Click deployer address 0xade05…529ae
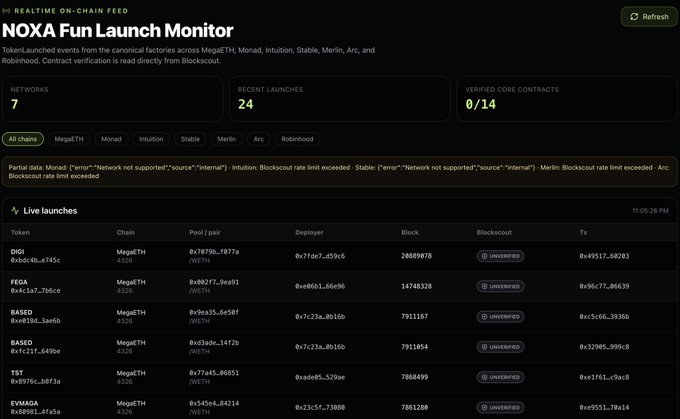The width and height of the screenshot is (680, 419). (x=320, y=377)
